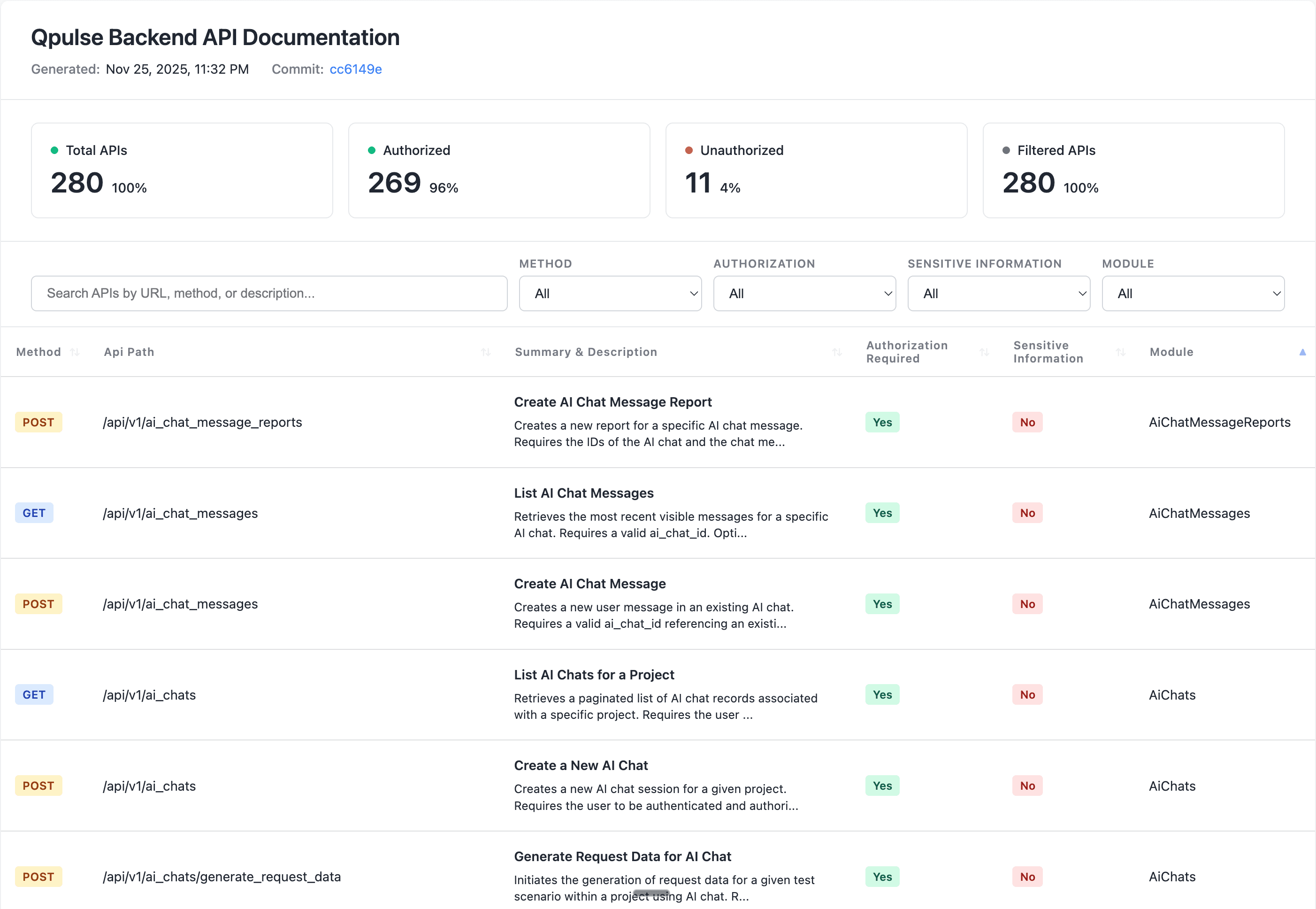Click POST badge for Create AI Chat Message
This screenshot has height=909, width=1316.
(38, 604)
